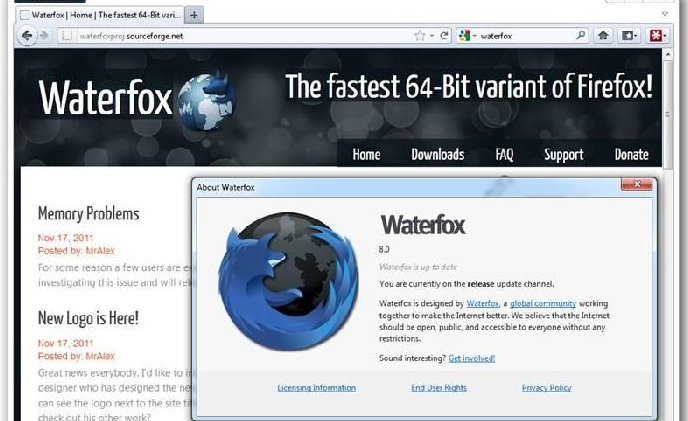Open the global community link

[x=543, y=303]
